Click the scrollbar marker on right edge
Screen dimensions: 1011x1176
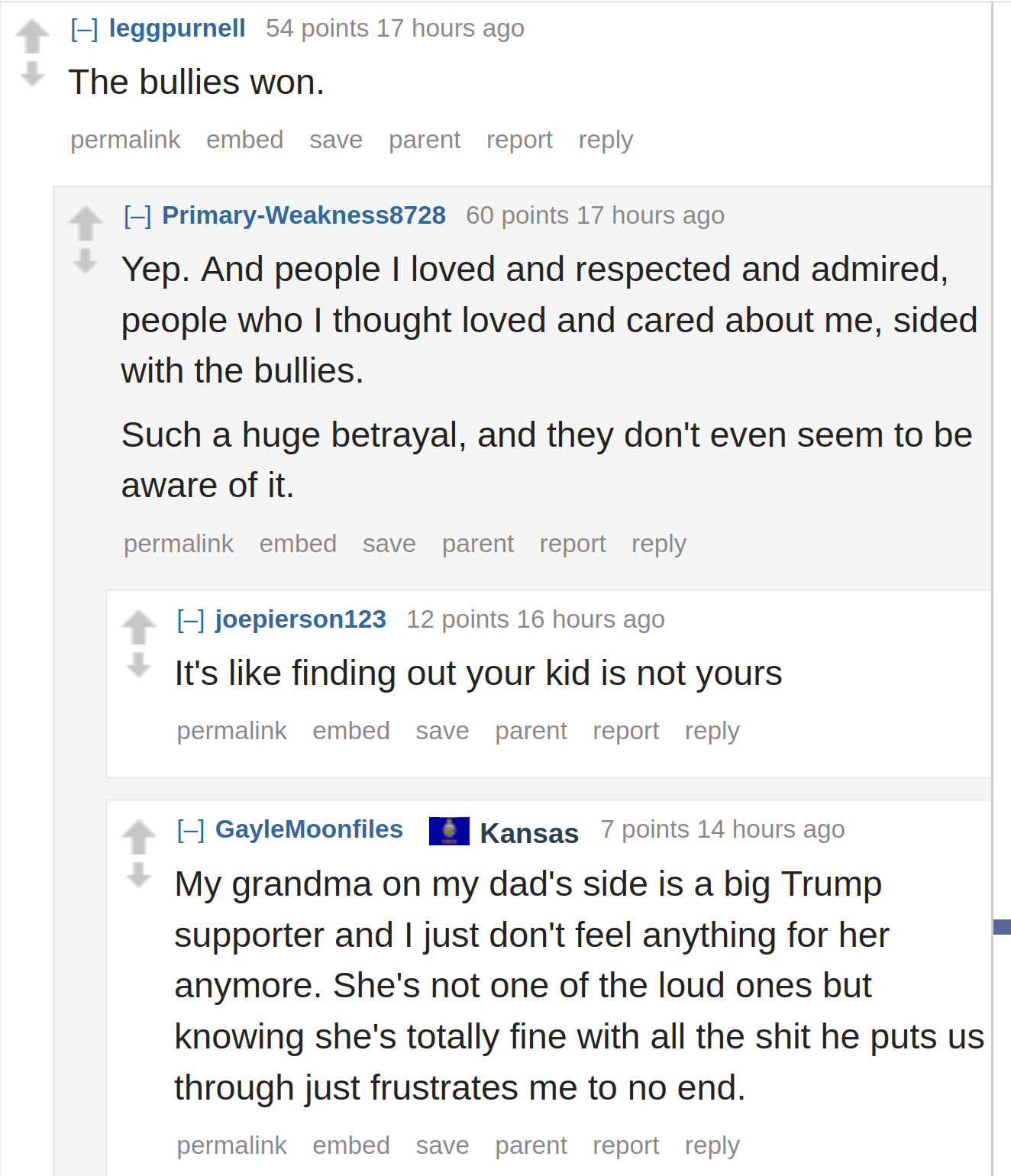pyautogui.click(x=1002, y=927)
